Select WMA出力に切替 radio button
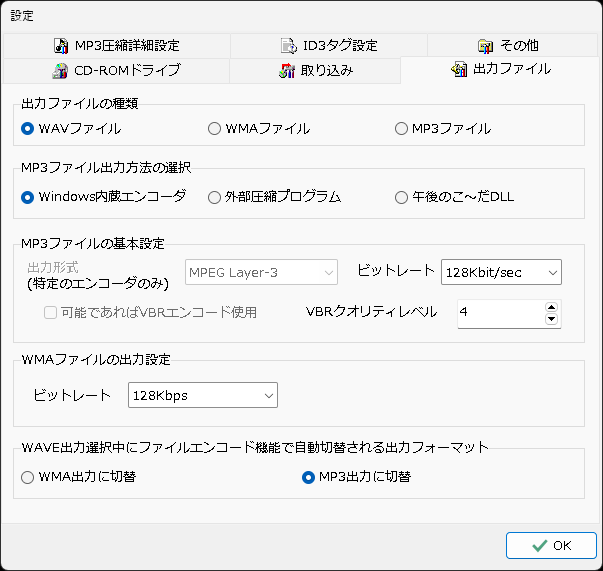Viewport: 603px width, 571px height. pos(78,477)
